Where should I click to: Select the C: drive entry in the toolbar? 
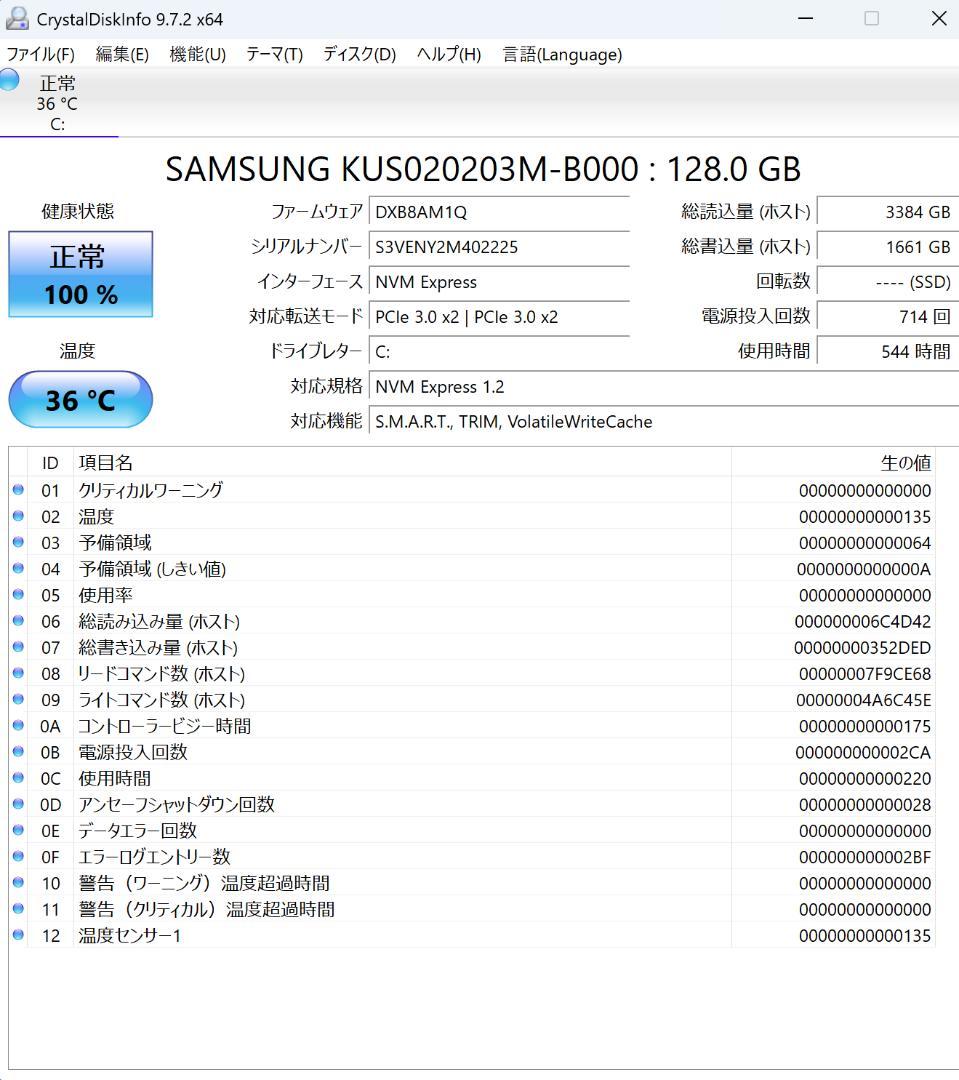point(58,103)
